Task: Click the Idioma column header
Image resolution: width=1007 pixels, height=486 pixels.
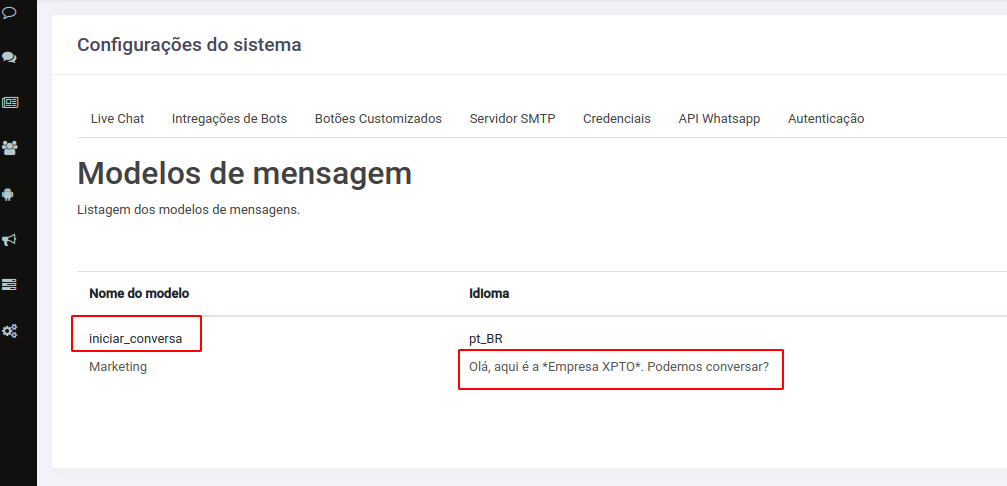Action: [489, 293]
